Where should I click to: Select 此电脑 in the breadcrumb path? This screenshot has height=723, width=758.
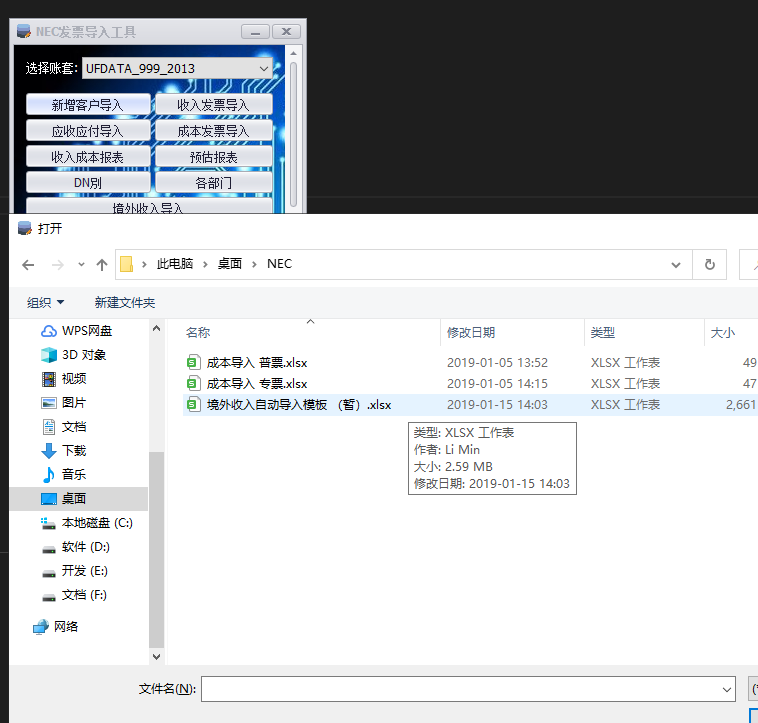[x=175, y=264]
